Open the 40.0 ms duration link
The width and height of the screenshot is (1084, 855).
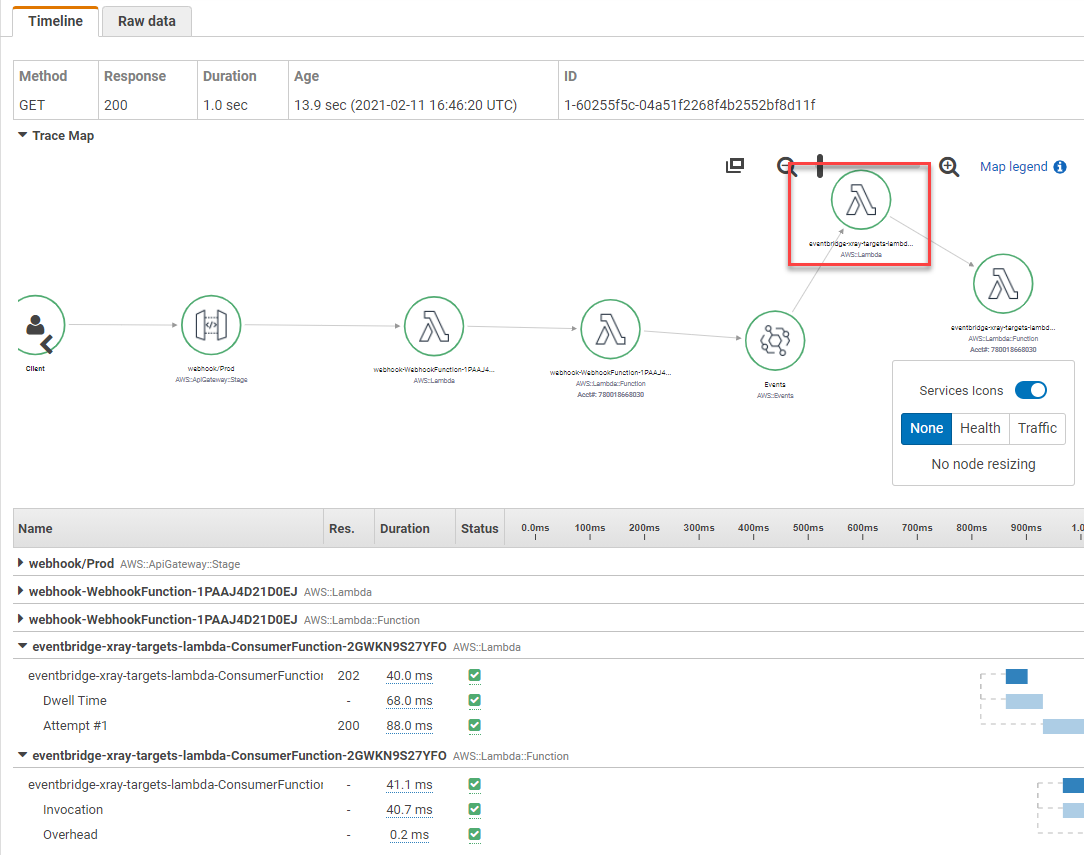[409, 676]
